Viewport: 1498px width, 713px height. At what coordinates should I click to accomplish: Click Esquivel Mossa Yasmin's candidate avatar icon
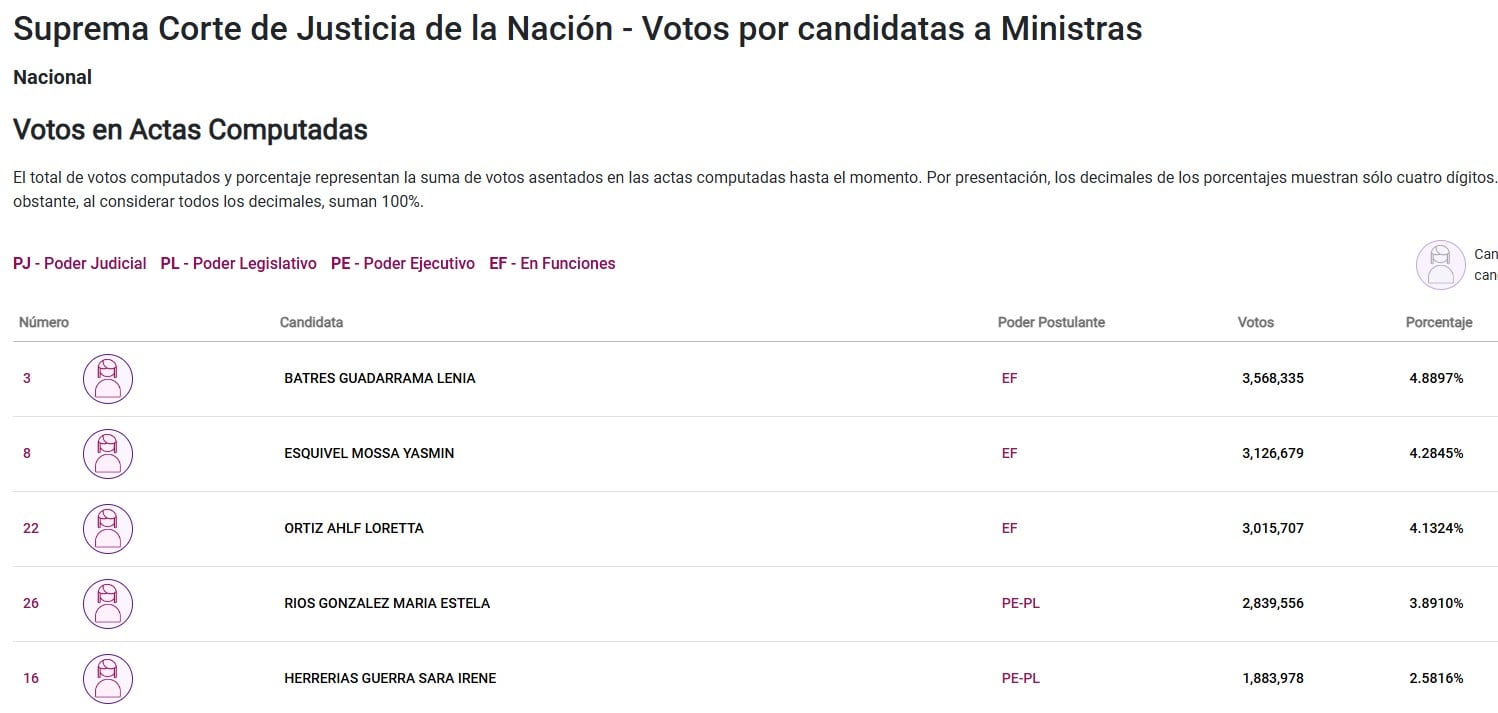tap(107, 454)
